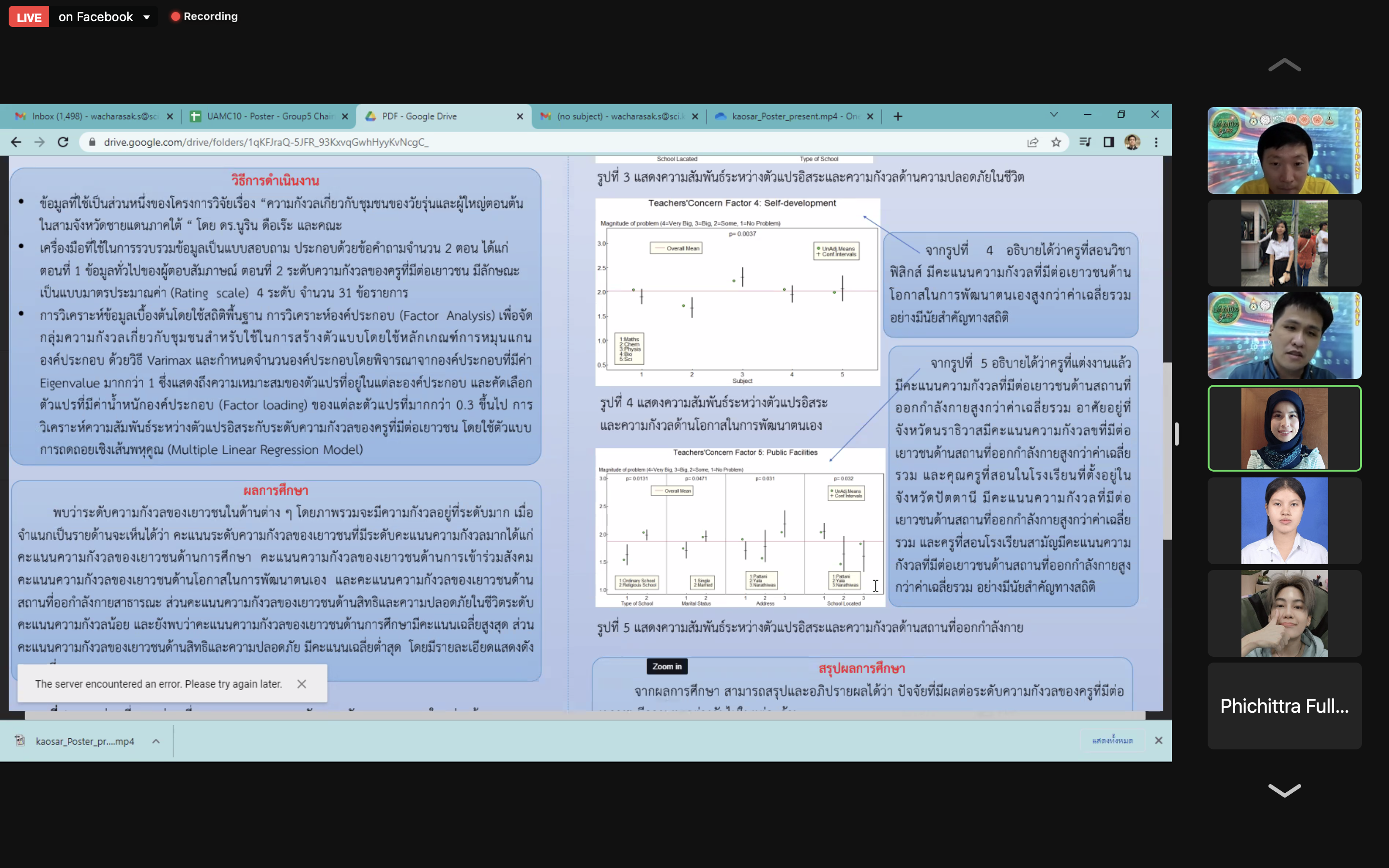Expand the download item options chevron
The height and width of the screenshot is (868, 1389).
pos(156,741)
